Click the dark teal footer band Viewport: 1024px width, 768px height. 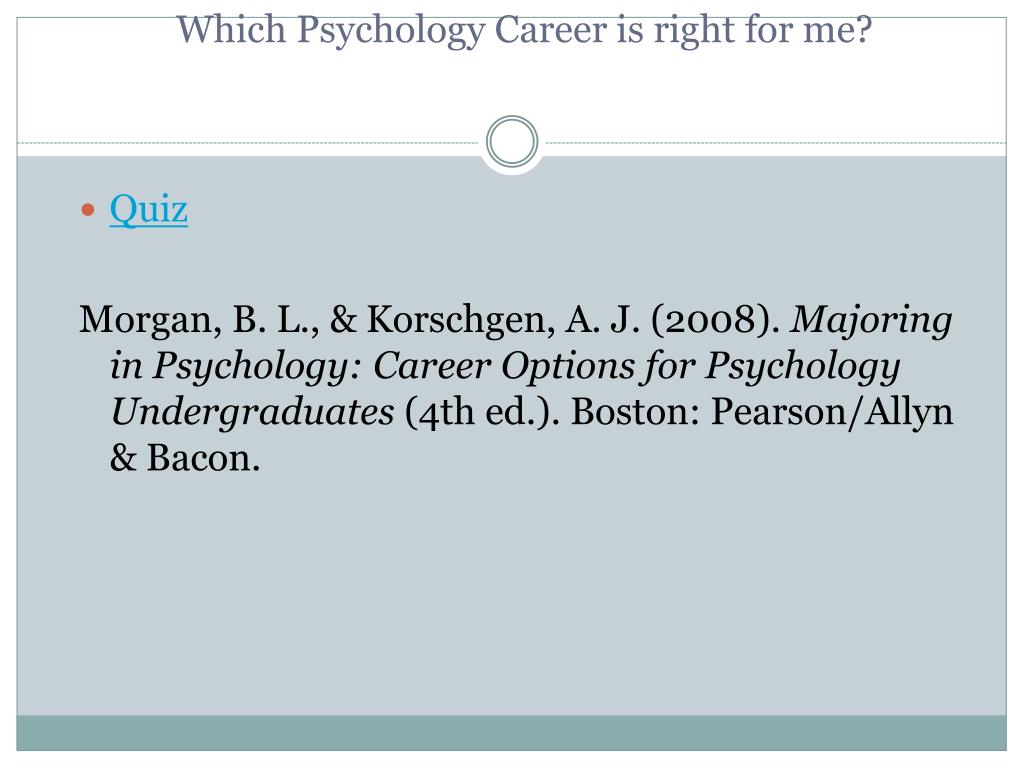click(511, 733)
